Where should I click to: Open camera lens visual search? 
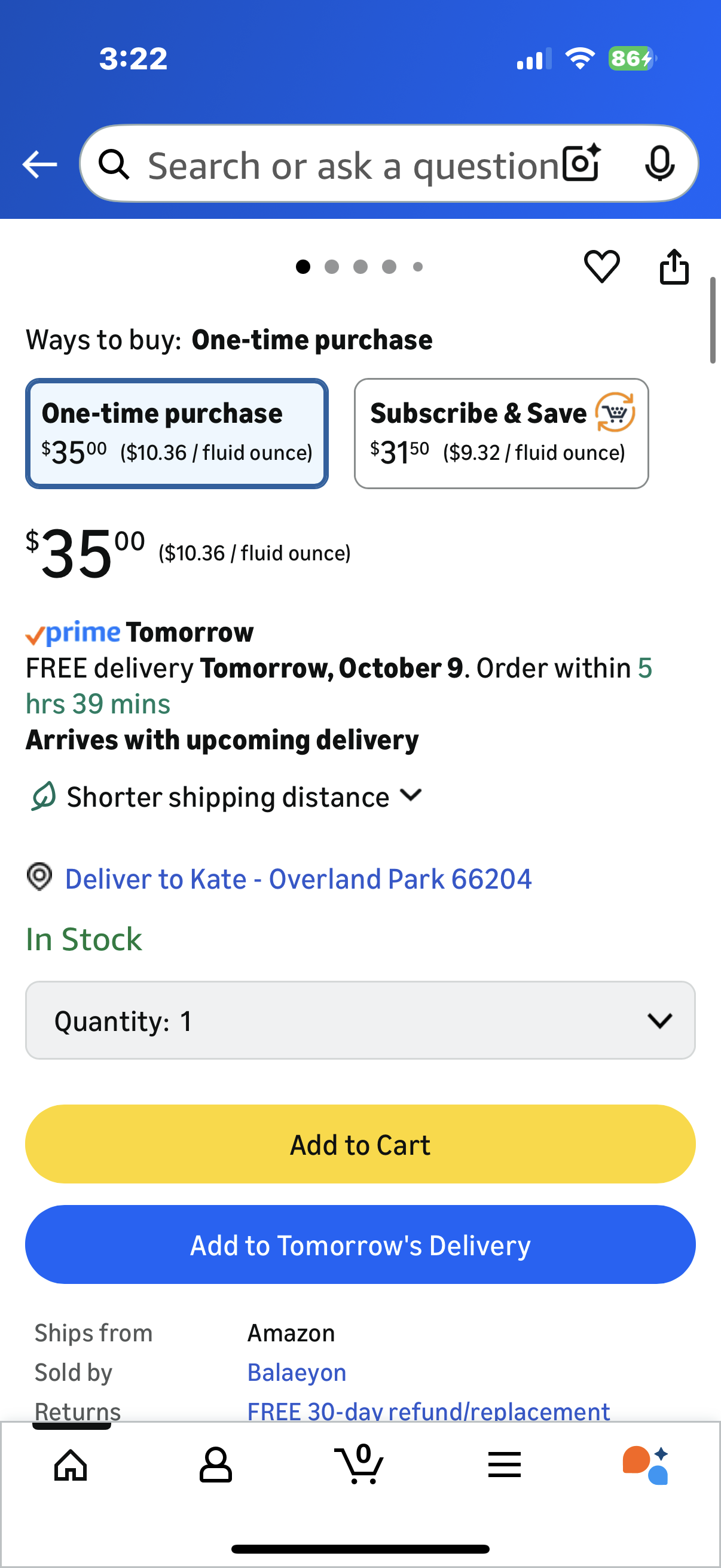pyautogui.click(x=581, y=164)
